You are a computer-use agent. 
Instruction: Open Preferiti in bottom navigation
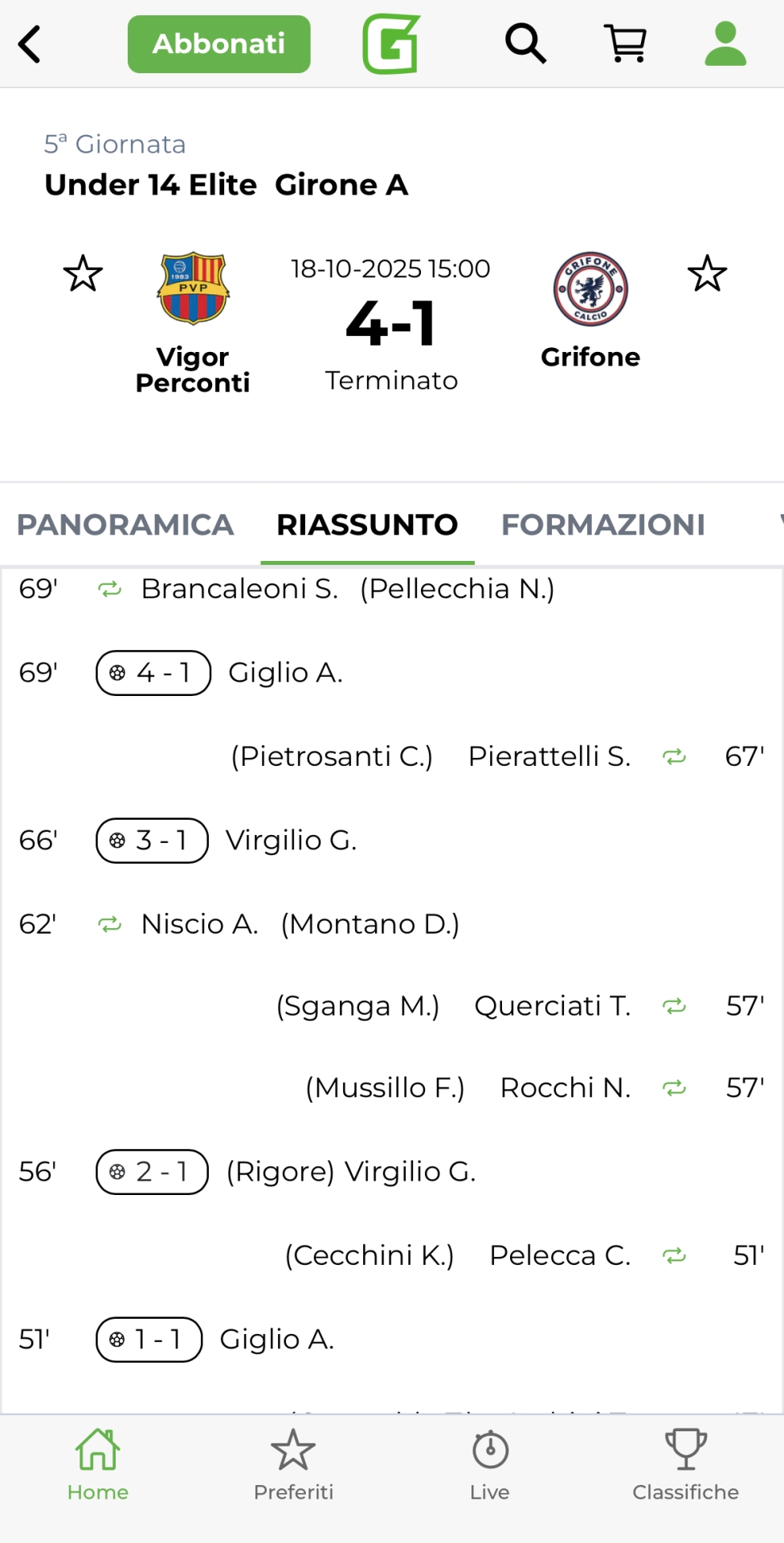coord(293,1466)
